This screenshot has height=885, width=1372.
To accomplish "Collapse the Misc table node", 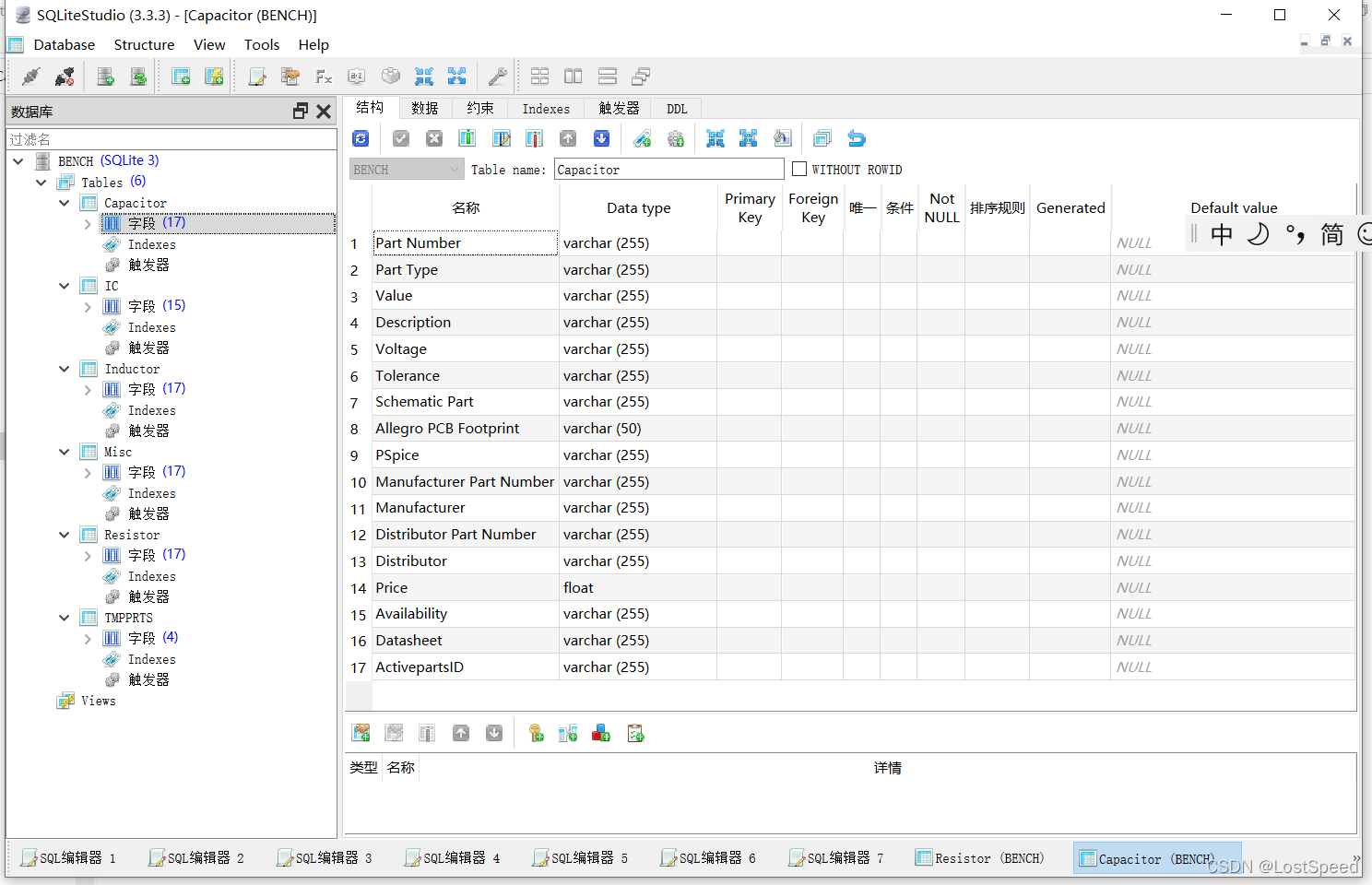I will pyautogui.click(x=65, y=452).
